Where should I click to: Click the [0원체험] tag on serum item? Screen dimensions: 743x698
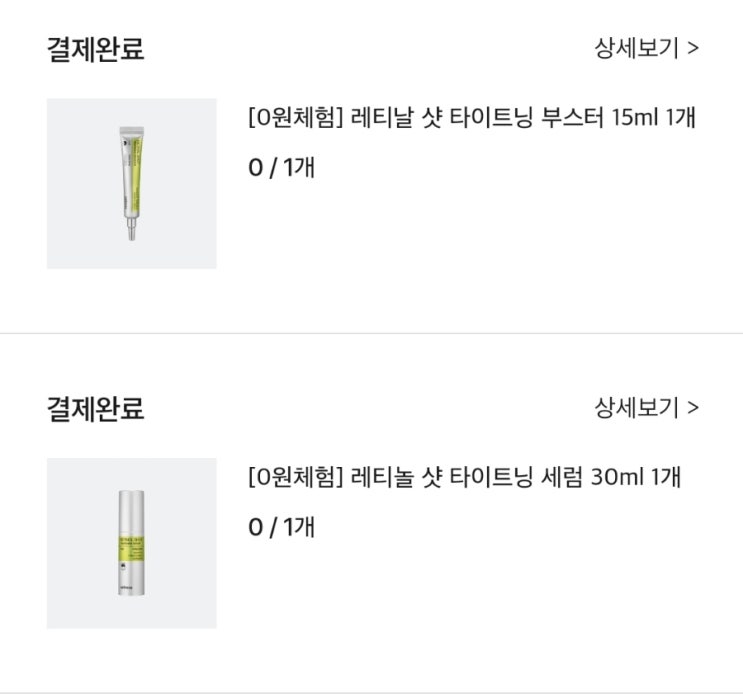[x=295, y=477]
